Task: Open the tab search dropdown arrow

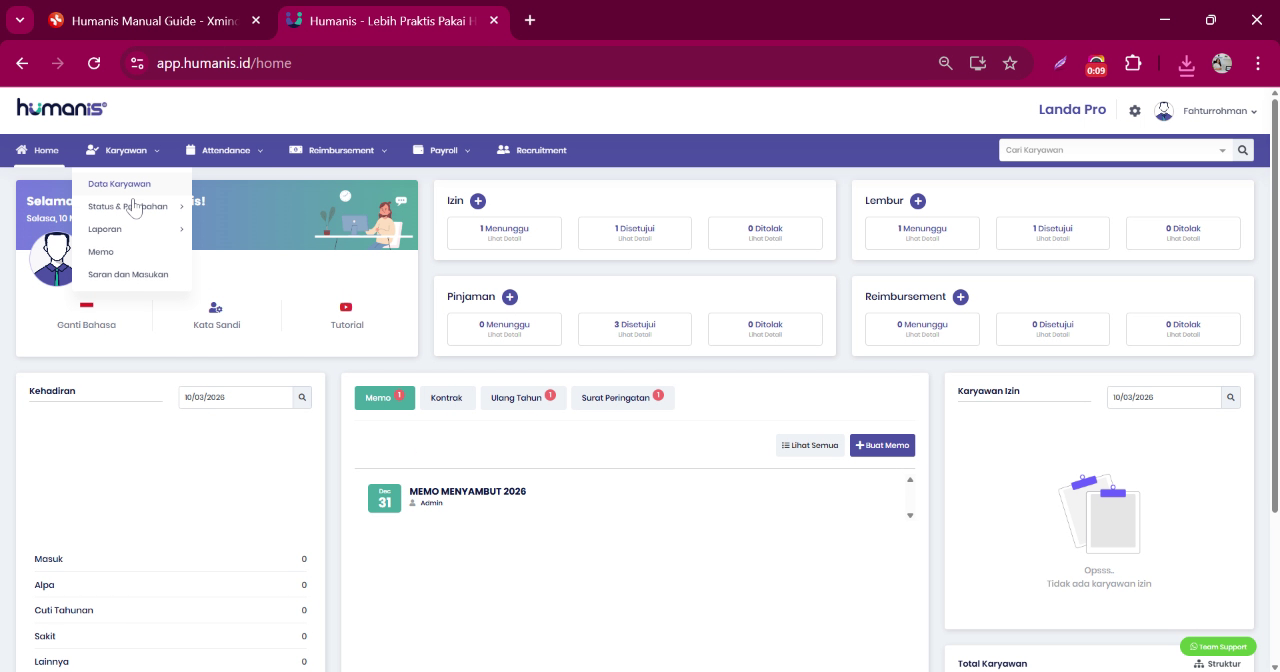Action: click(19, 20)
